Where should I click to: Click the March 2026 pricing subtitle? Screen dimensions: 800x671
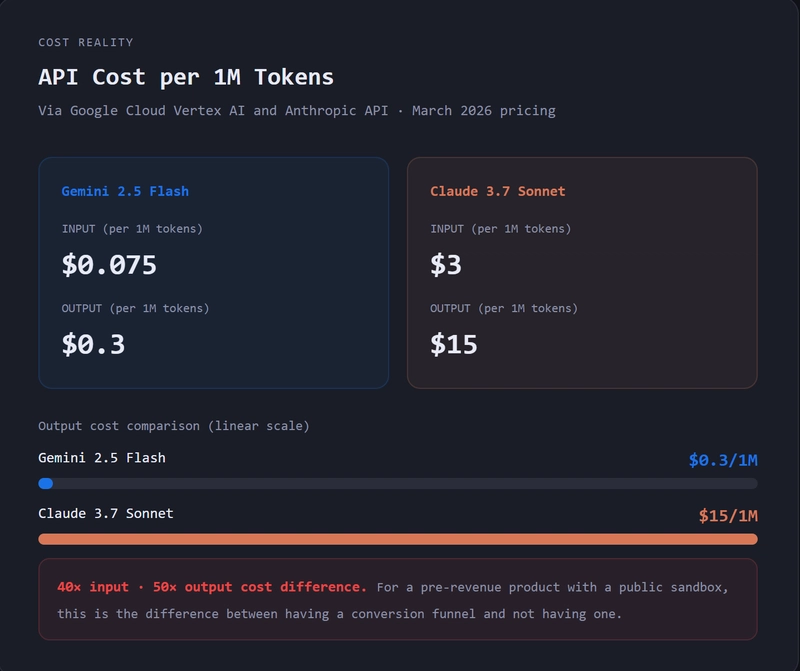(296, 111)
